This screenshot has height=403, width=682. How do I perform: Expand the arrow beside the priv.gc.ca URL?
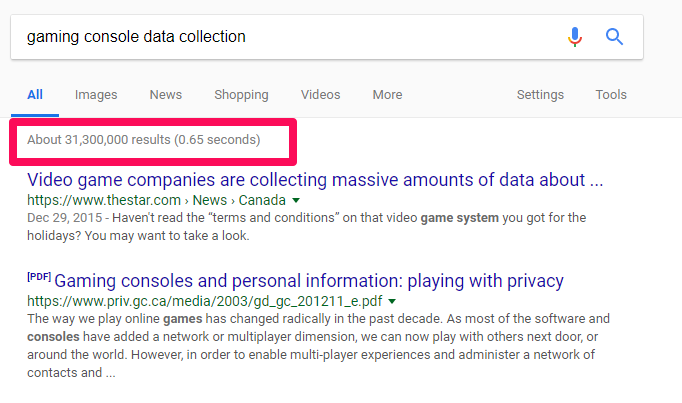click(x=392, y=300)
